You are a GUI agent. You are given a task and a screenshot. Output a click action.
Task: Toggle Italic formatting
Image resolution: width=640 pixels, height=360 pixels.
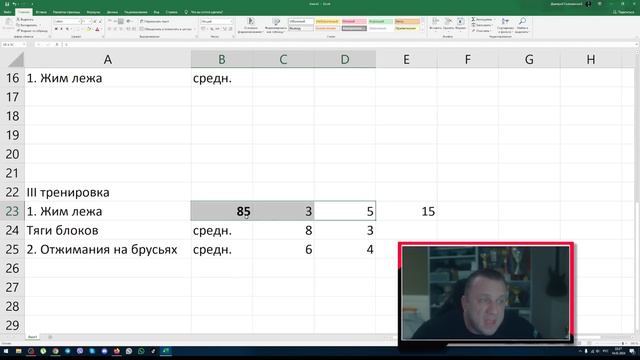click(x=62, y=29)
